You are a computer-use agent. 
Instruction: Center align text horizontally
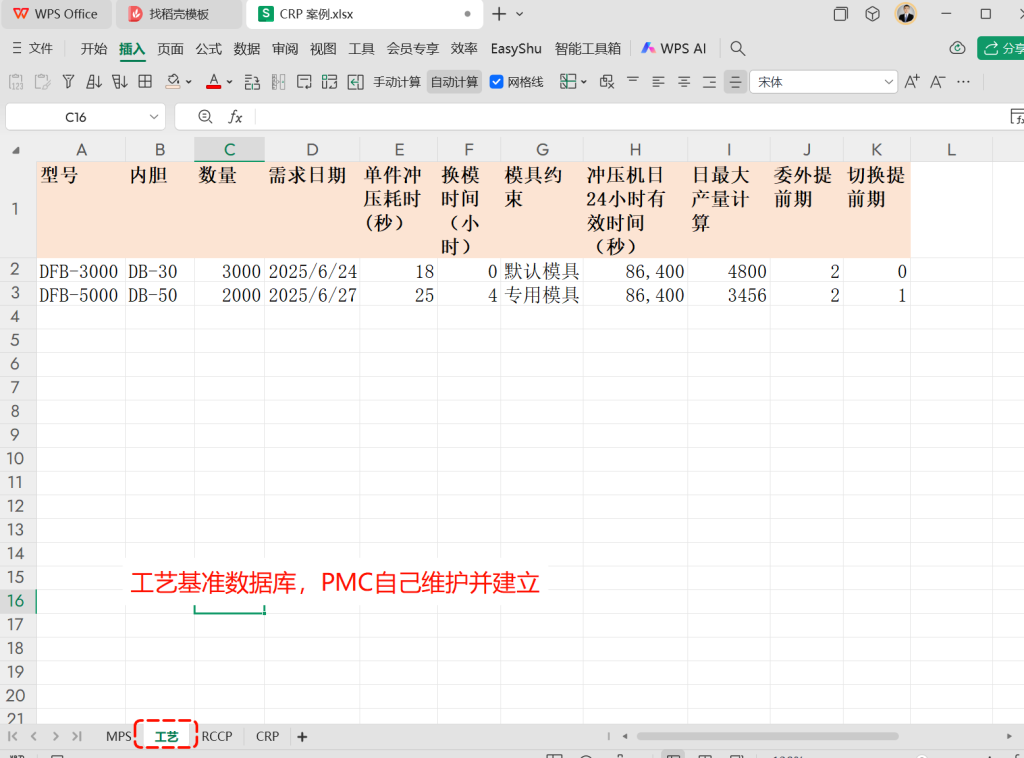tap(684, 82)
